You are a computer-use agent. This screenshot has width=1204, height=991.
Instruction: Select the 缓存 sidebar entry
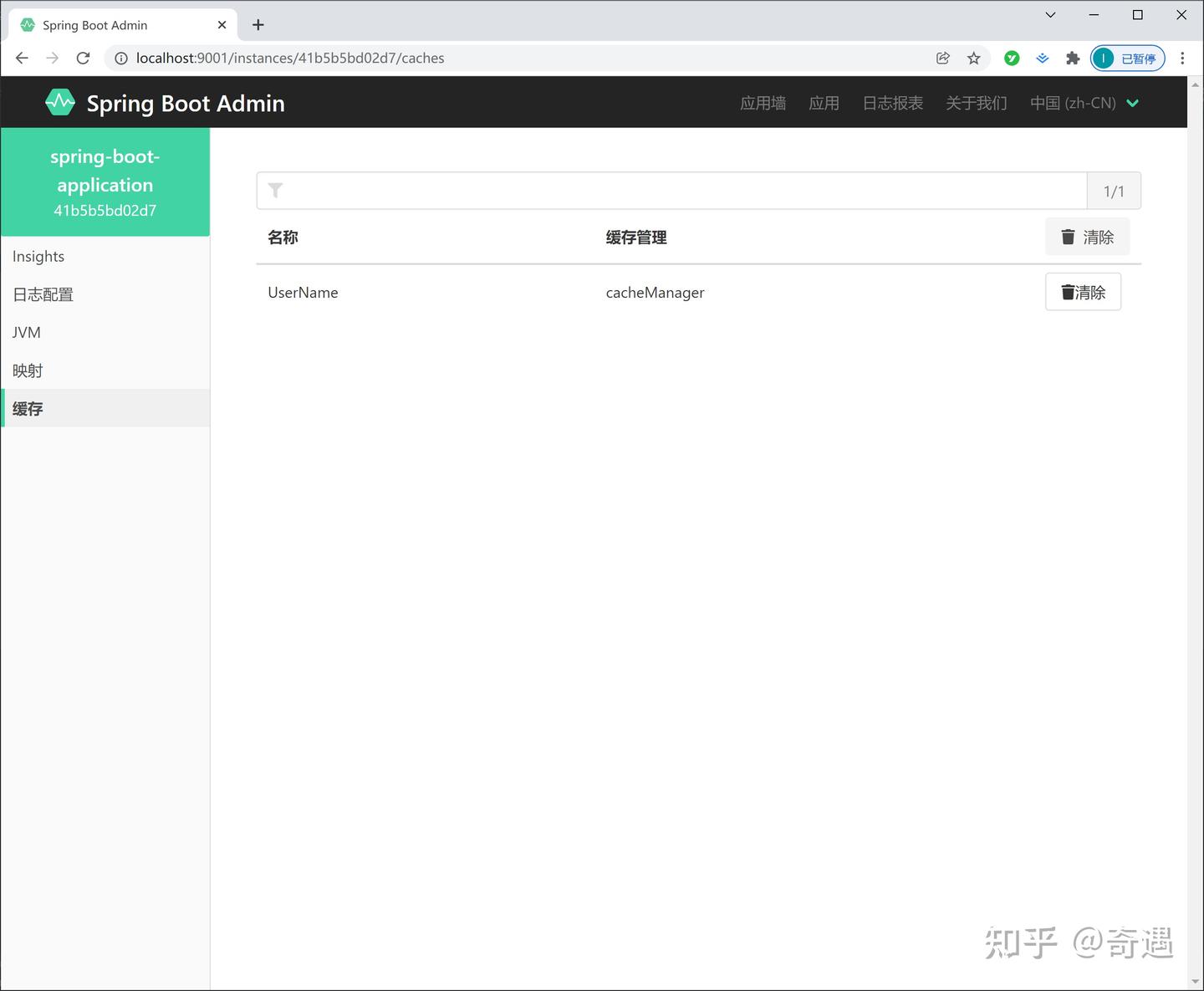28,408
